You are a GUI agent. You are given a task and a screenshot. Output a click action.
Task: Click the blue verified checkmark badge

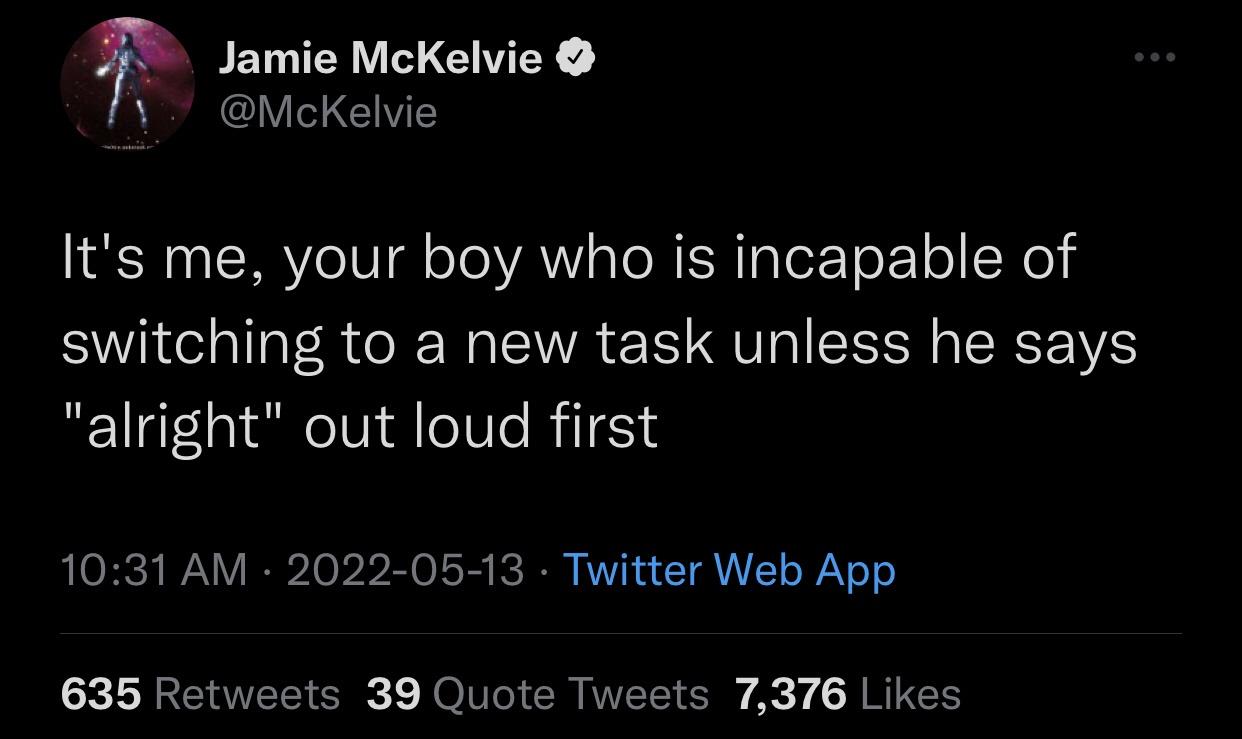(577, 62)
